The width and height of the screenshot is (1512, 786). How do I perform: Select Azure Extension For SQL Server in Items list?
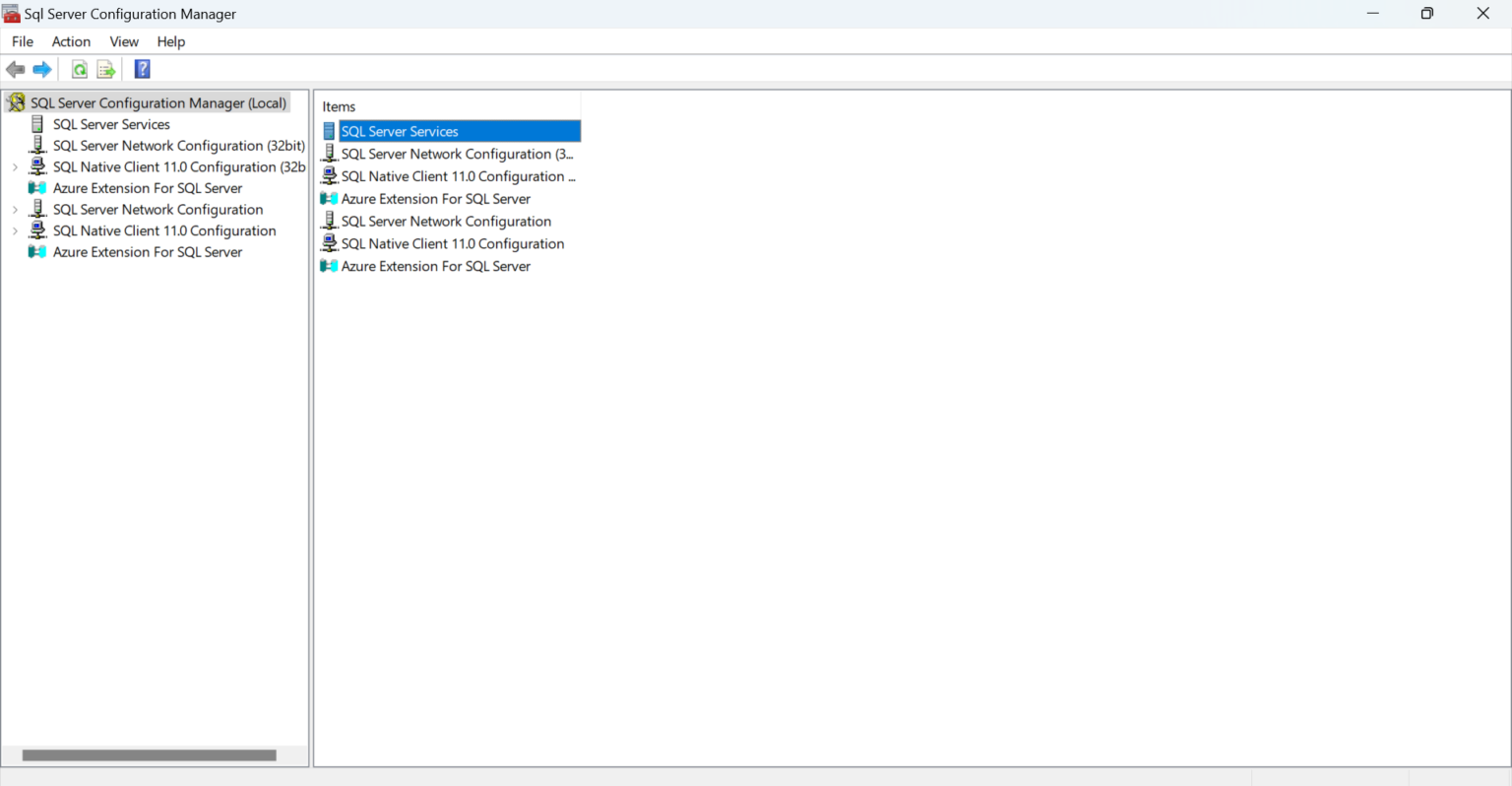[435, 198]
